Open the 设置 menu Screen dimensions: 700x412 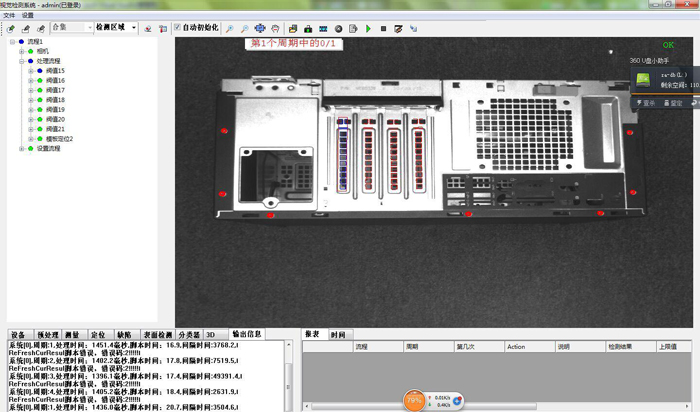(27, 15)
